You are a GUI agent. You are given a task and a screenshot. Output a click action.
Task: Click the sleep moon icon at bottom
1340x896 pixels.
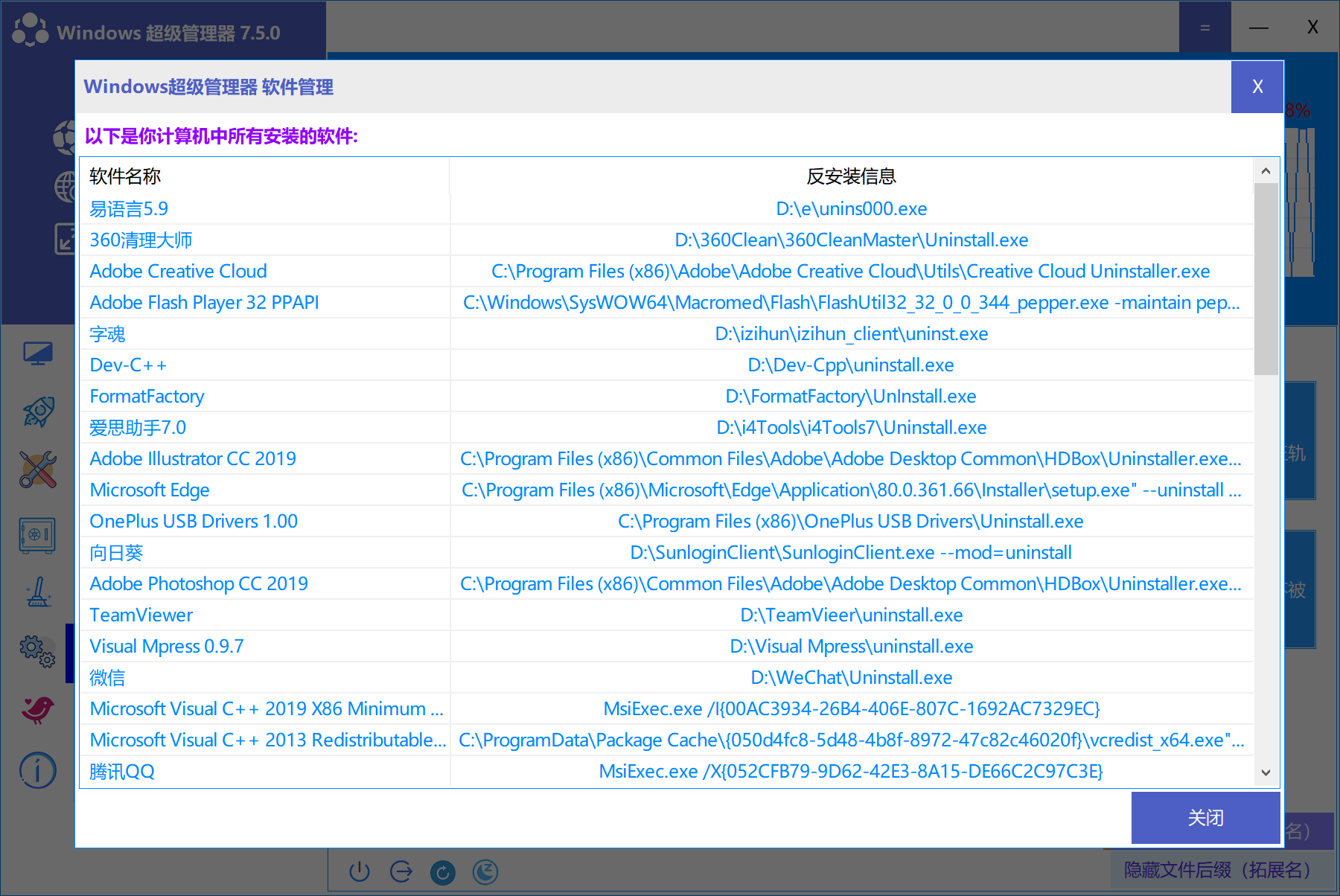tap(485, 871)
